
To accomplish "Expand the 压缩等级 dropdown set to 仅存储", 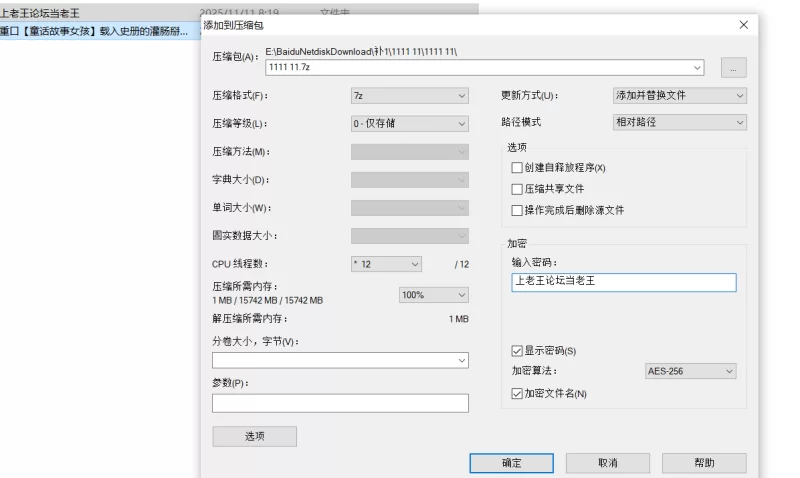I will tap(409, 124).
